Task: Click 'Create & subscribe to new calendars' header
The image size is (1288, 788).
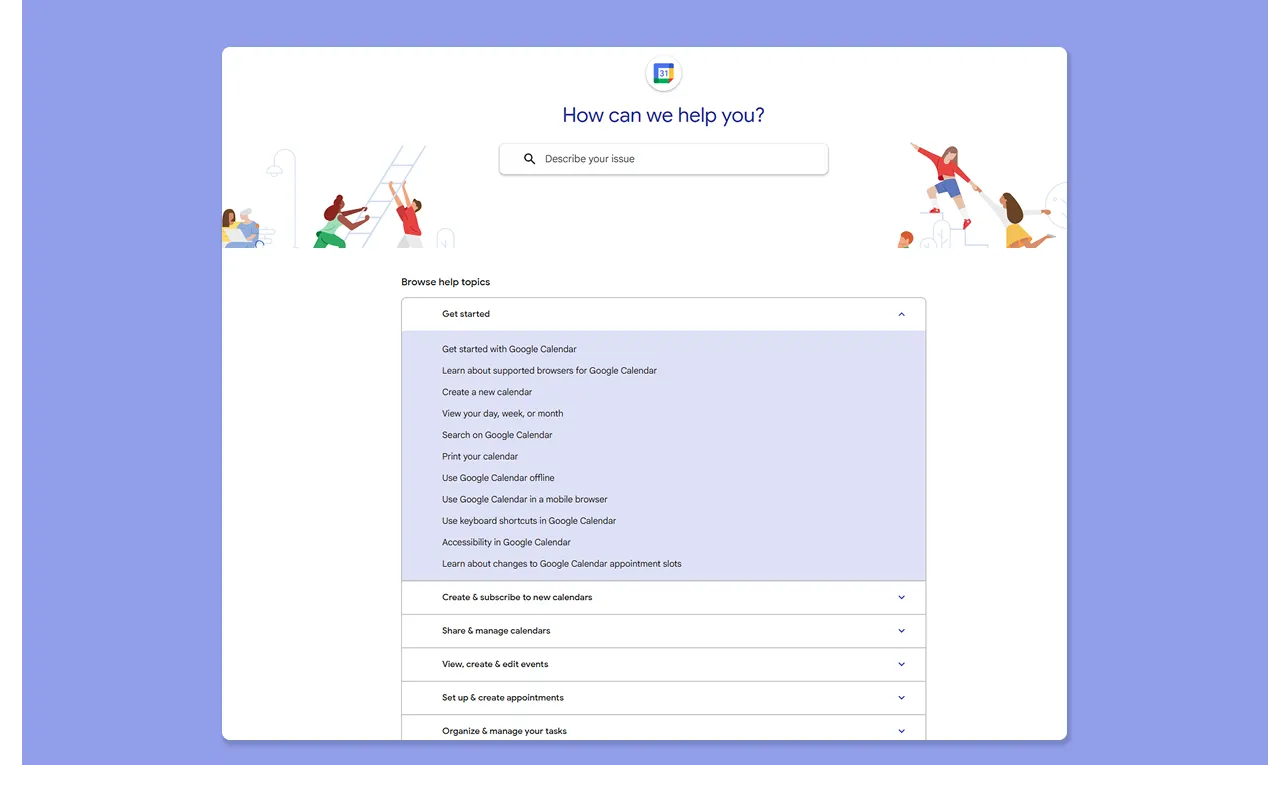Action: (664, 598)
